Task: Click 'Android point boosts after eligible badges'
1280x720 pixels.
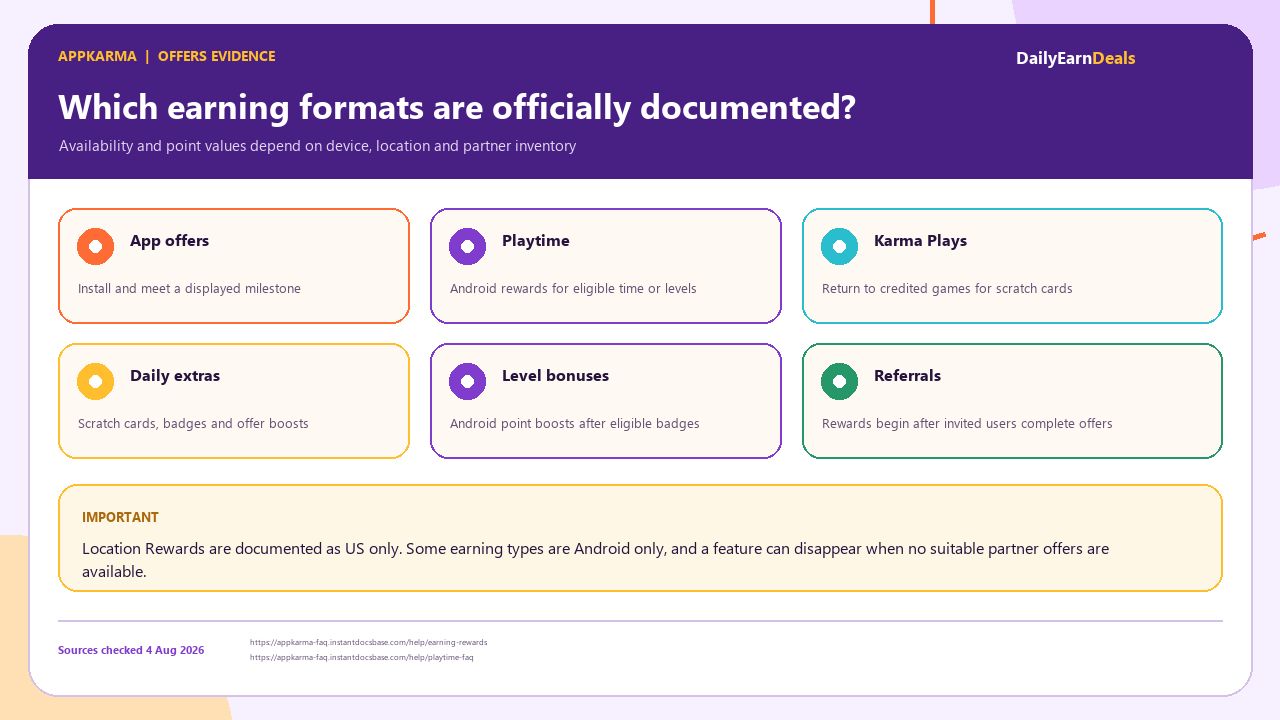Action: pyautogui.click(x=575, y=424)
